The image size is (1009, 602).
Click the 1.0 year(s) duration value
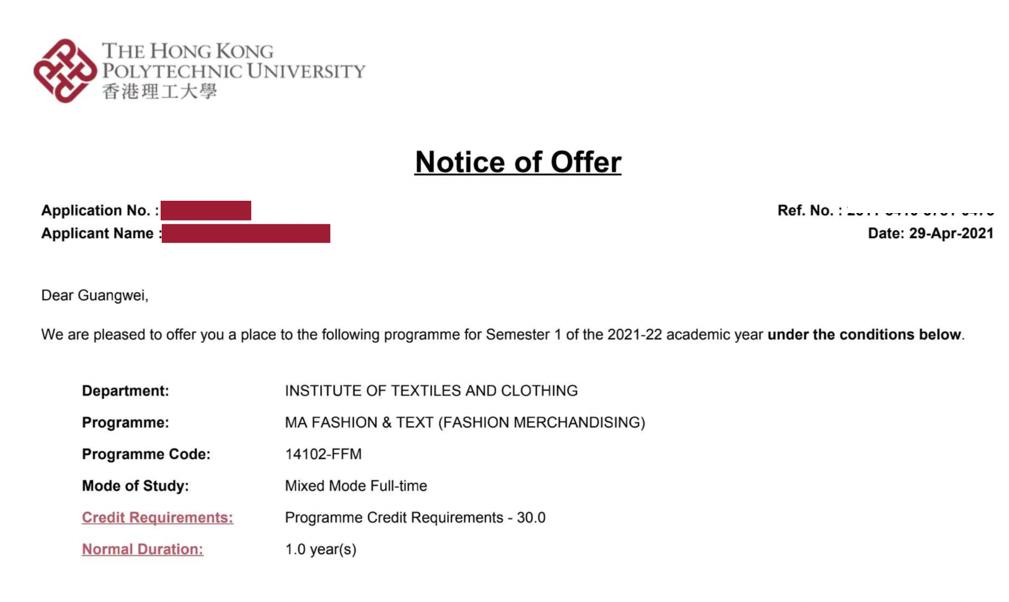coord(320,549)
